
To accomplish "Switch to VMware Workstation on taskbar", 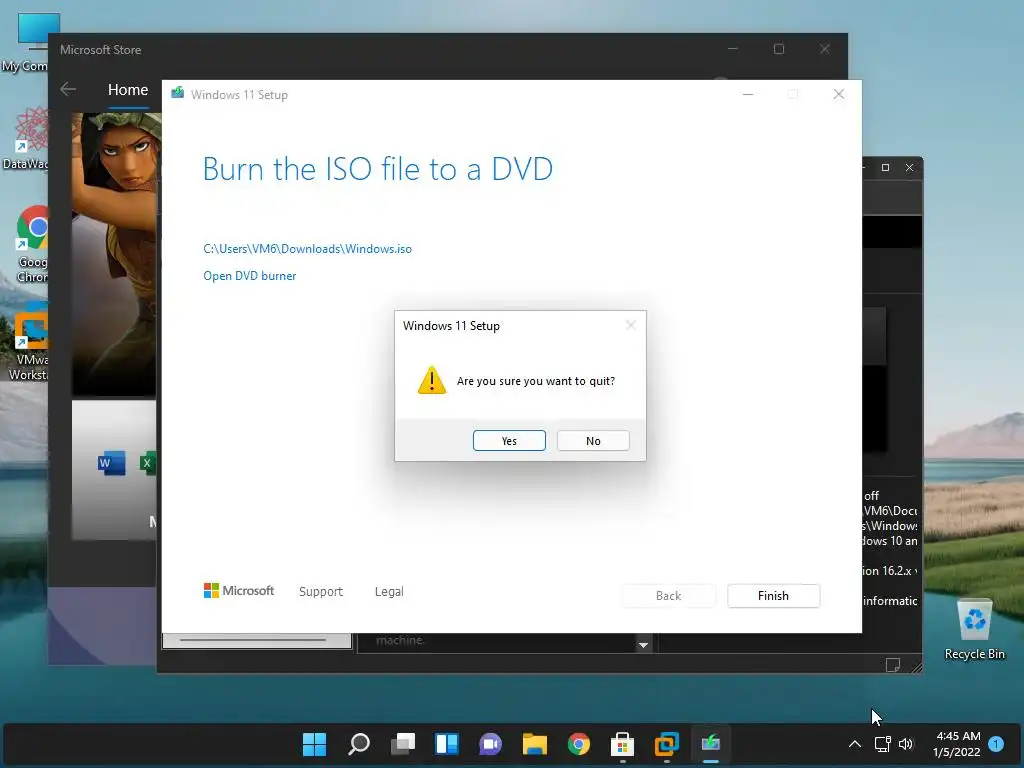I will coord(667,744).
